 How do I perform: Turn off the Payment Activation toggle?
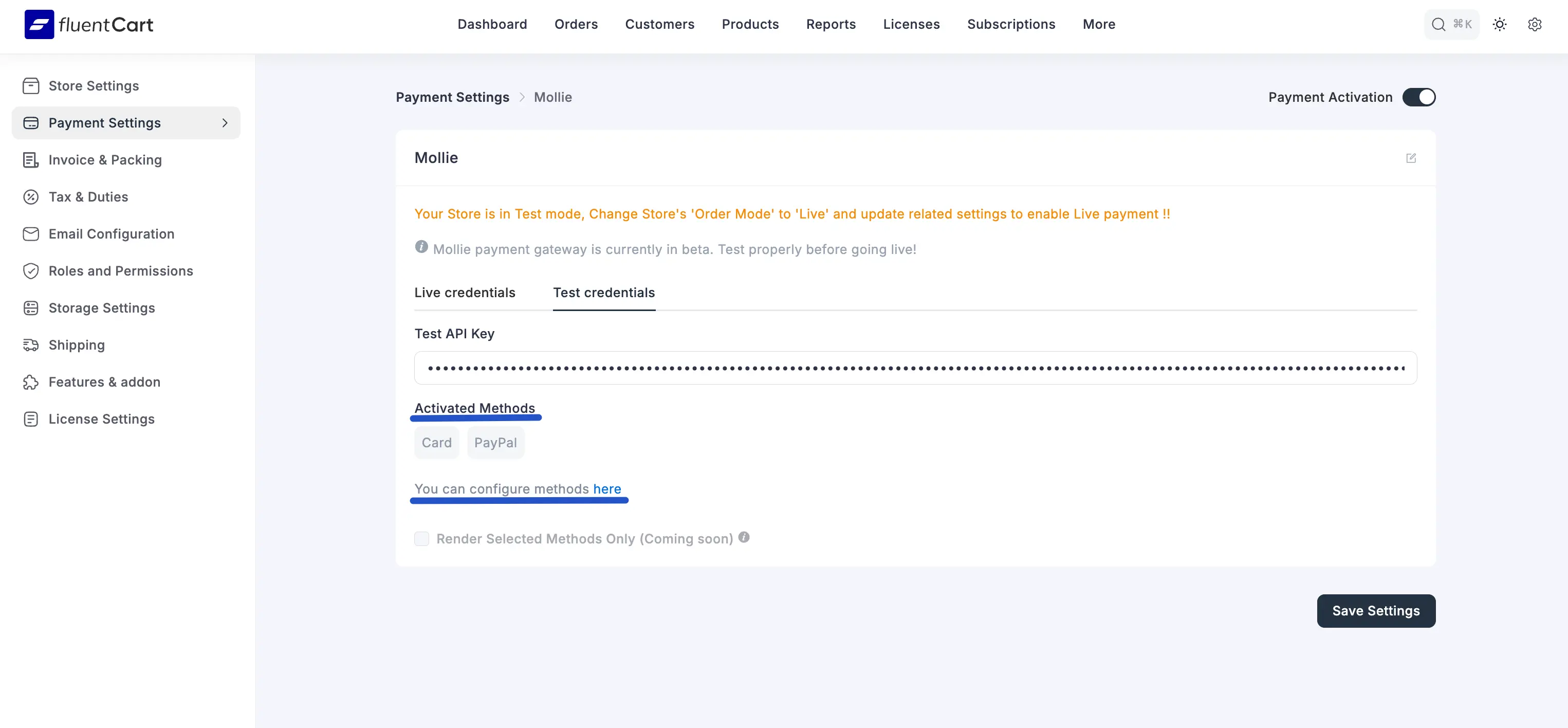1418,97
